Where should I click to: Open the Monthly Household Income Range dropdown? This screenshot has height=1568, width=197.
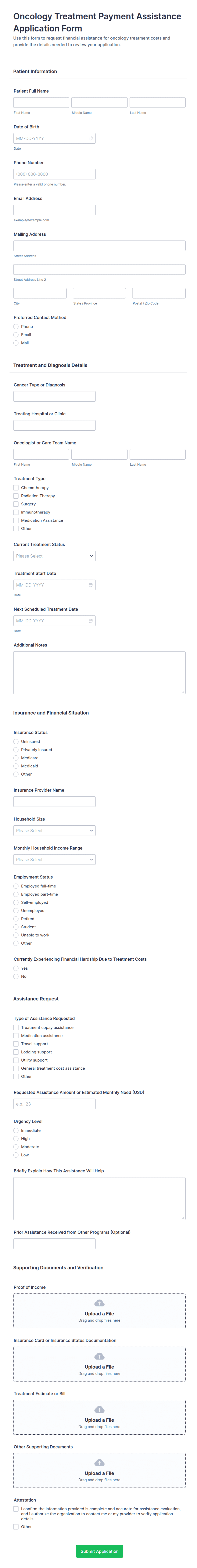54,859
